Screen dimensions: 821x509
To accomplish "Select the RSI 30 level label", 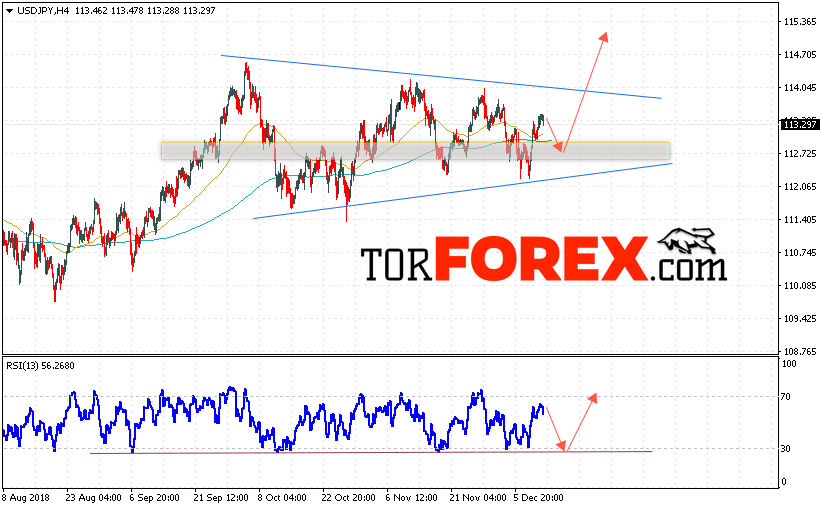I will pyautogui.click(x=785, y=449).
